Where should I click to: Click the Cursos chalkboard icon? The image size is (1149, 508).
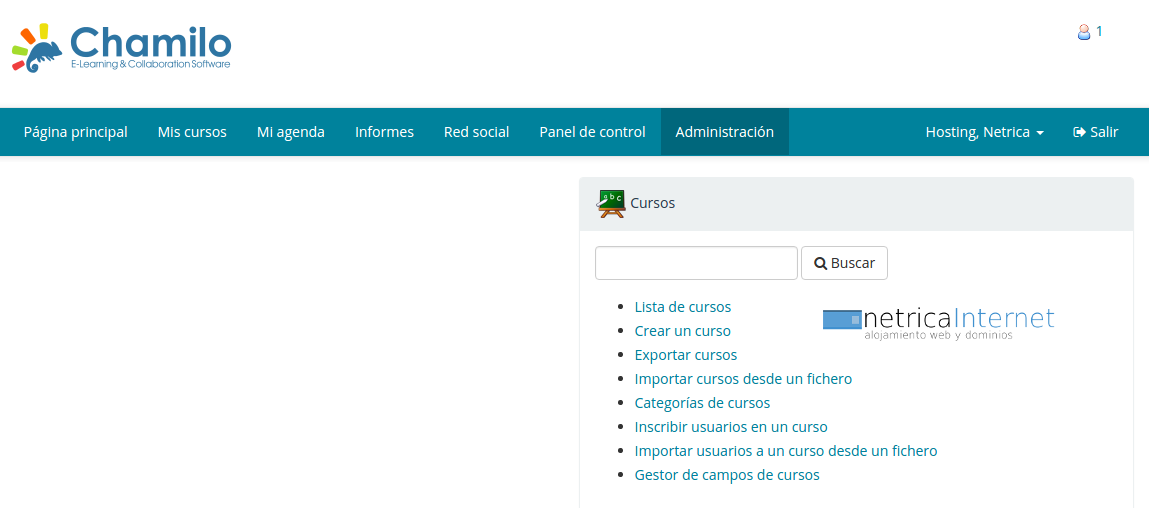click(x=610, y=203)
